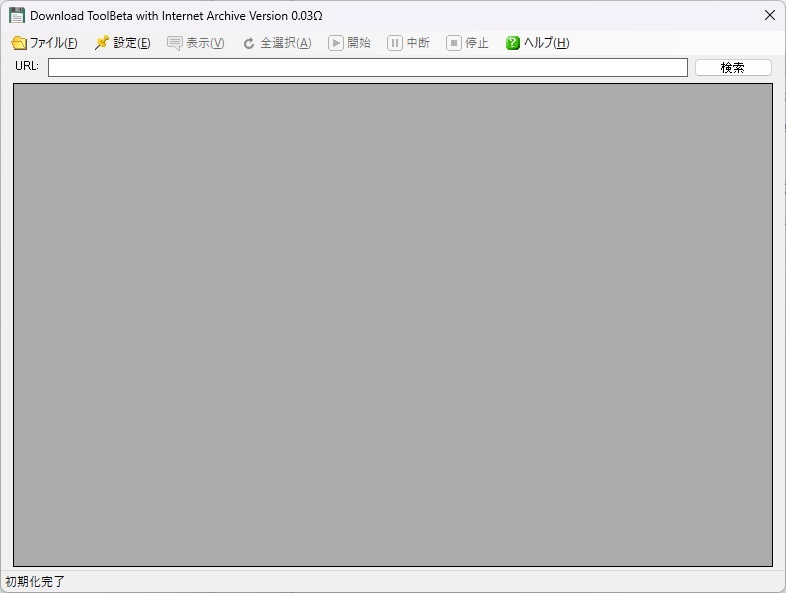Focus the URL text input field
This screenshot has width=786, height=593.
point(367,68)
